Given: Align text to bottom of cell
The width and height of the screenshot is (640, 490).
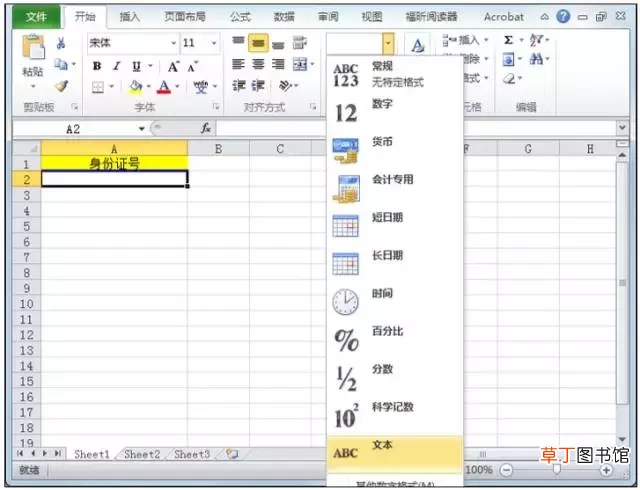Looking at the screenshot, I should click(278, 43).
